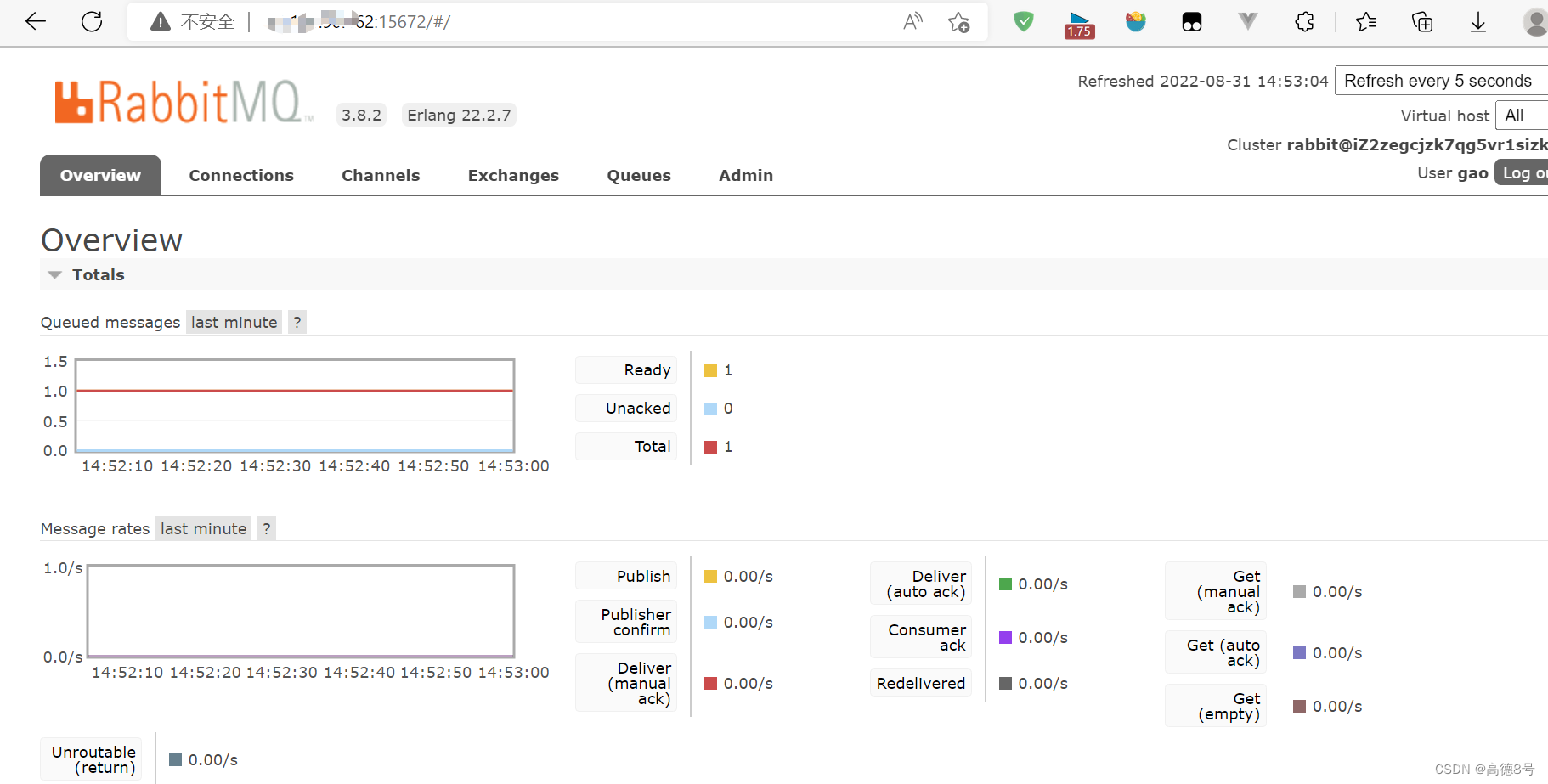
Task: Open the colorful bowl extension icon
Action: (1136, 22)
